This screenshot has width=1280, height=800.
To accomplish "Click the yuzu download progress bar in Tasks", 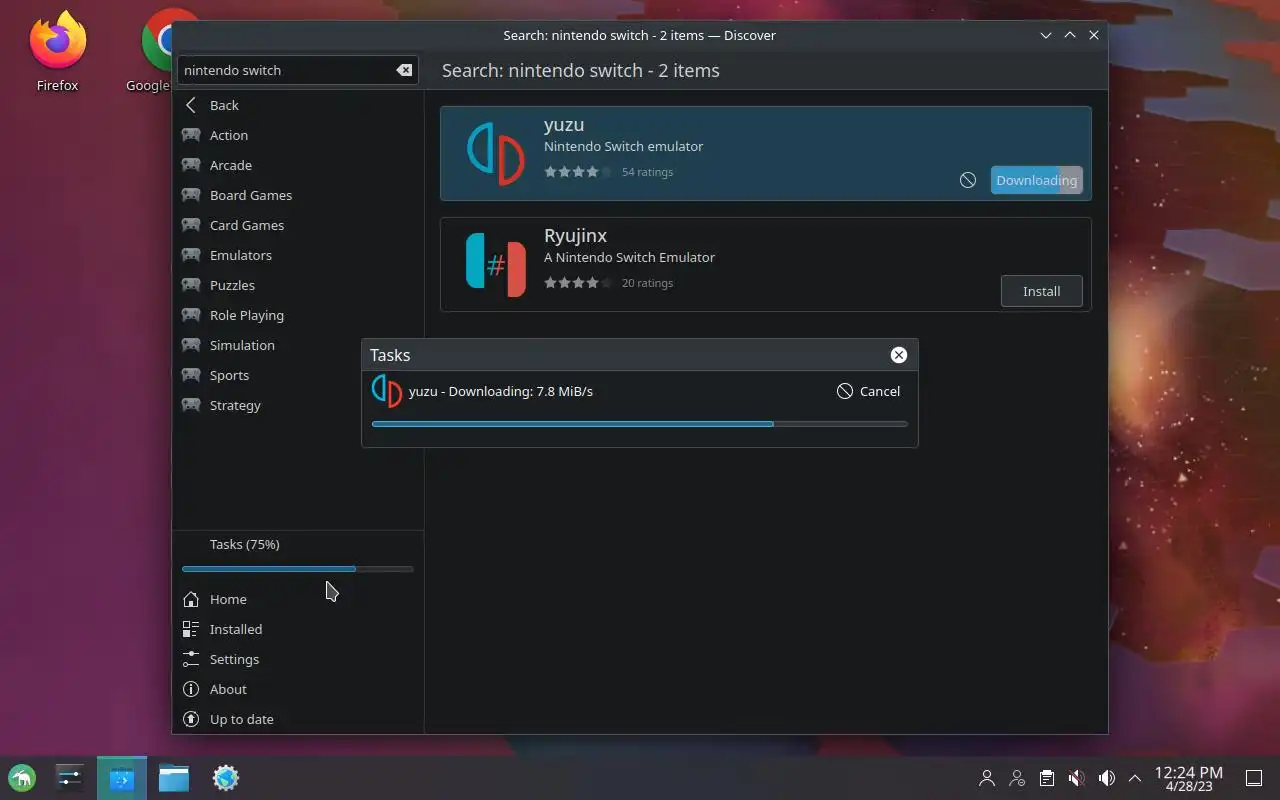I will tap(639, 424).
